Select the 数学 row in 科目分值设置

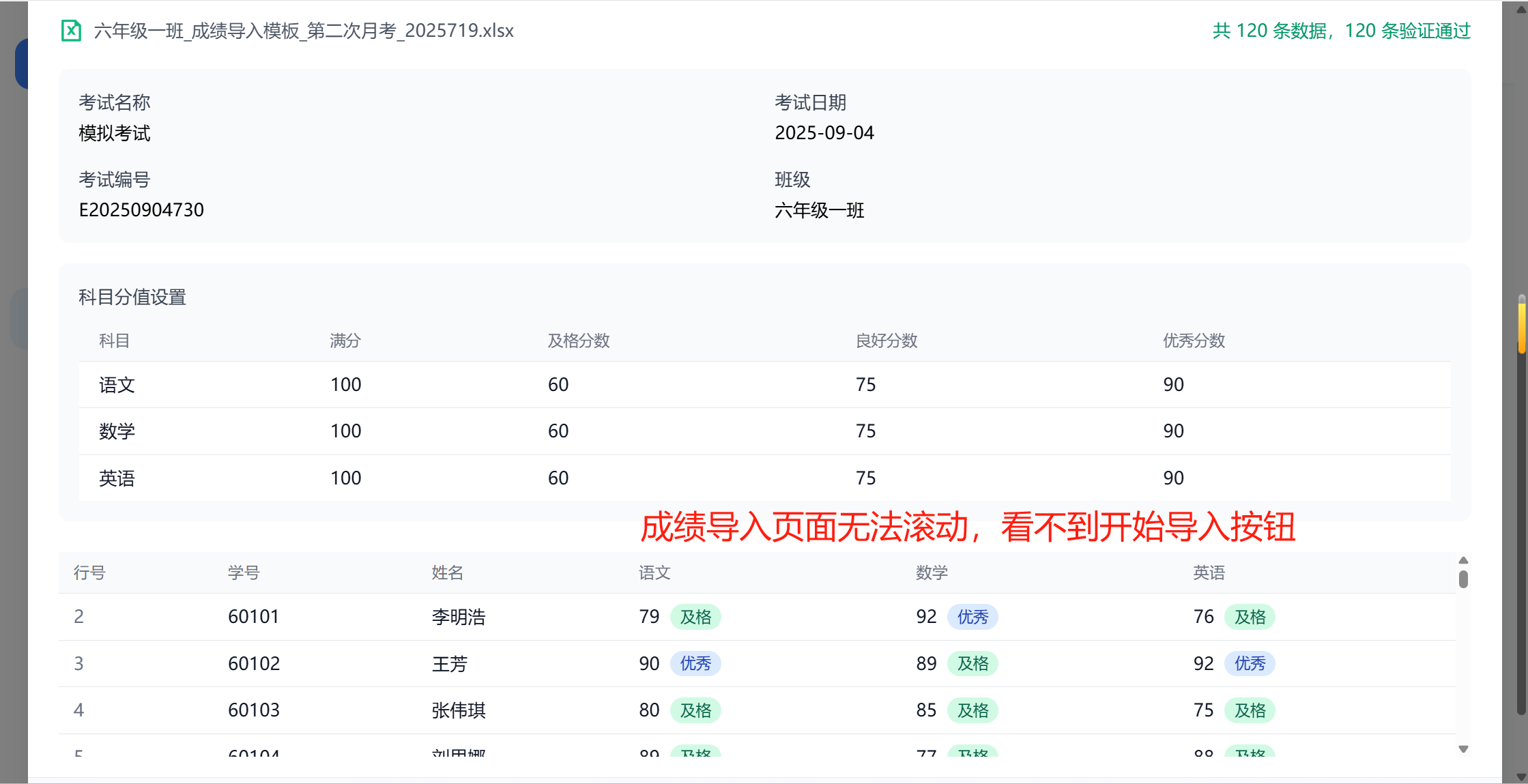coord(117,431)
